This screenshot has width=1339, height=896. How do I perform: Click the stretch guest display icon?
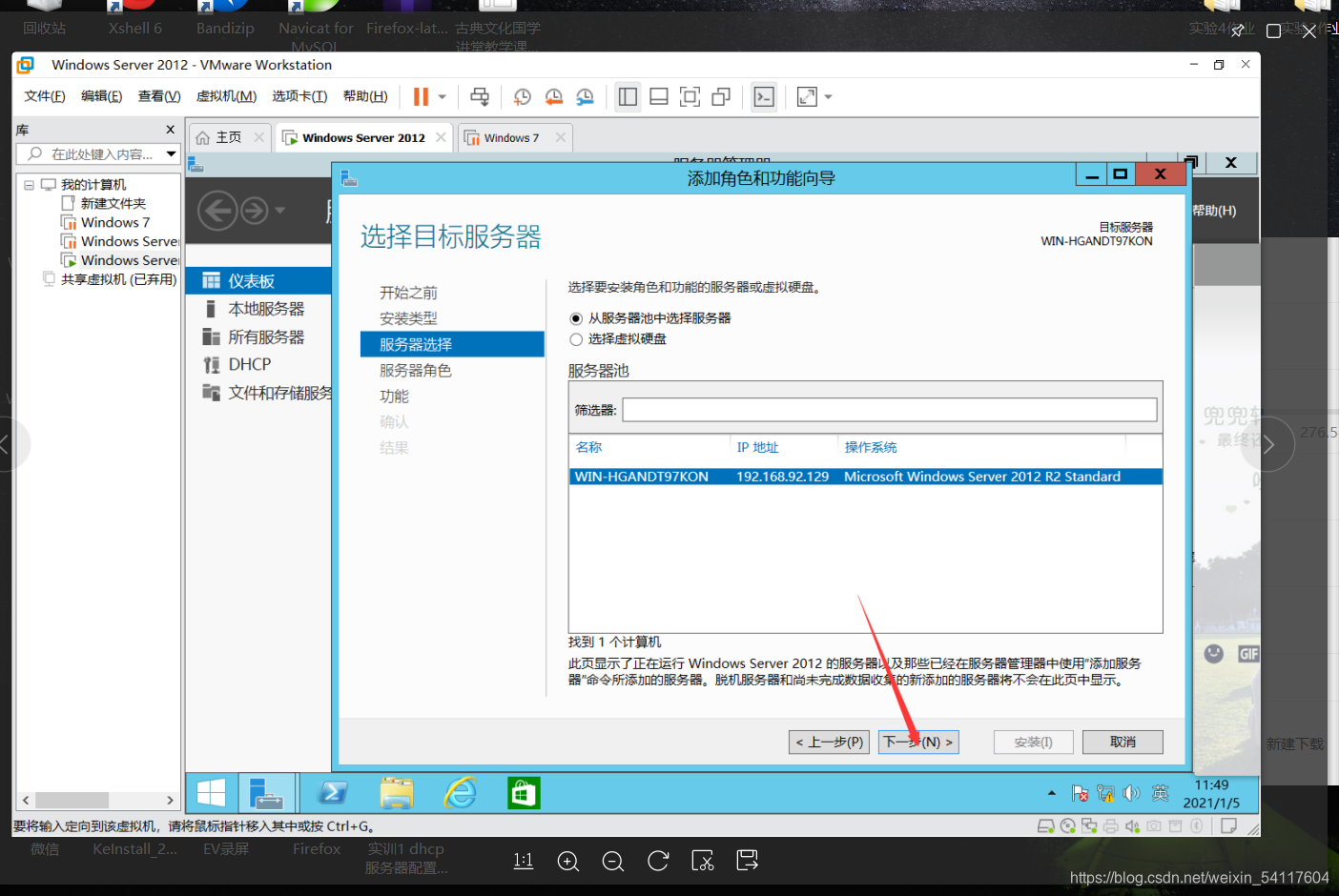[x=807, y=96]
